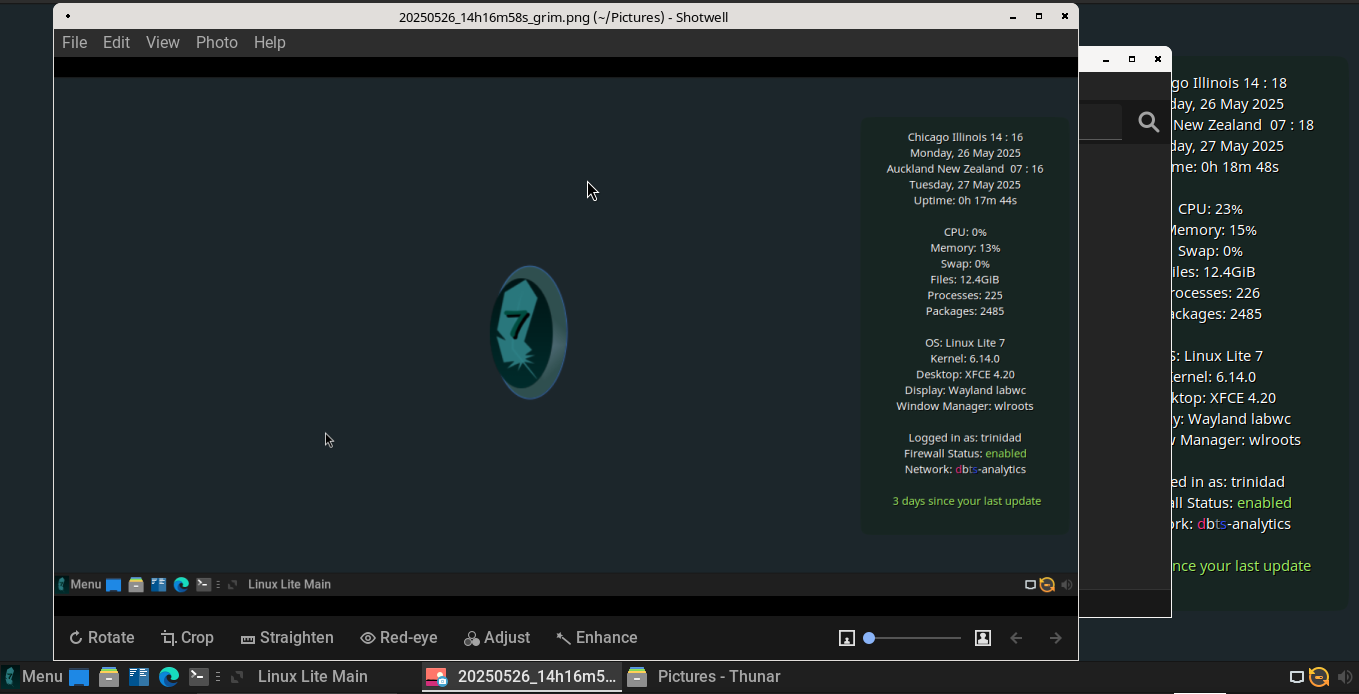
Task: Open the View menu in Shotwell
Action: tap(163, 42)
